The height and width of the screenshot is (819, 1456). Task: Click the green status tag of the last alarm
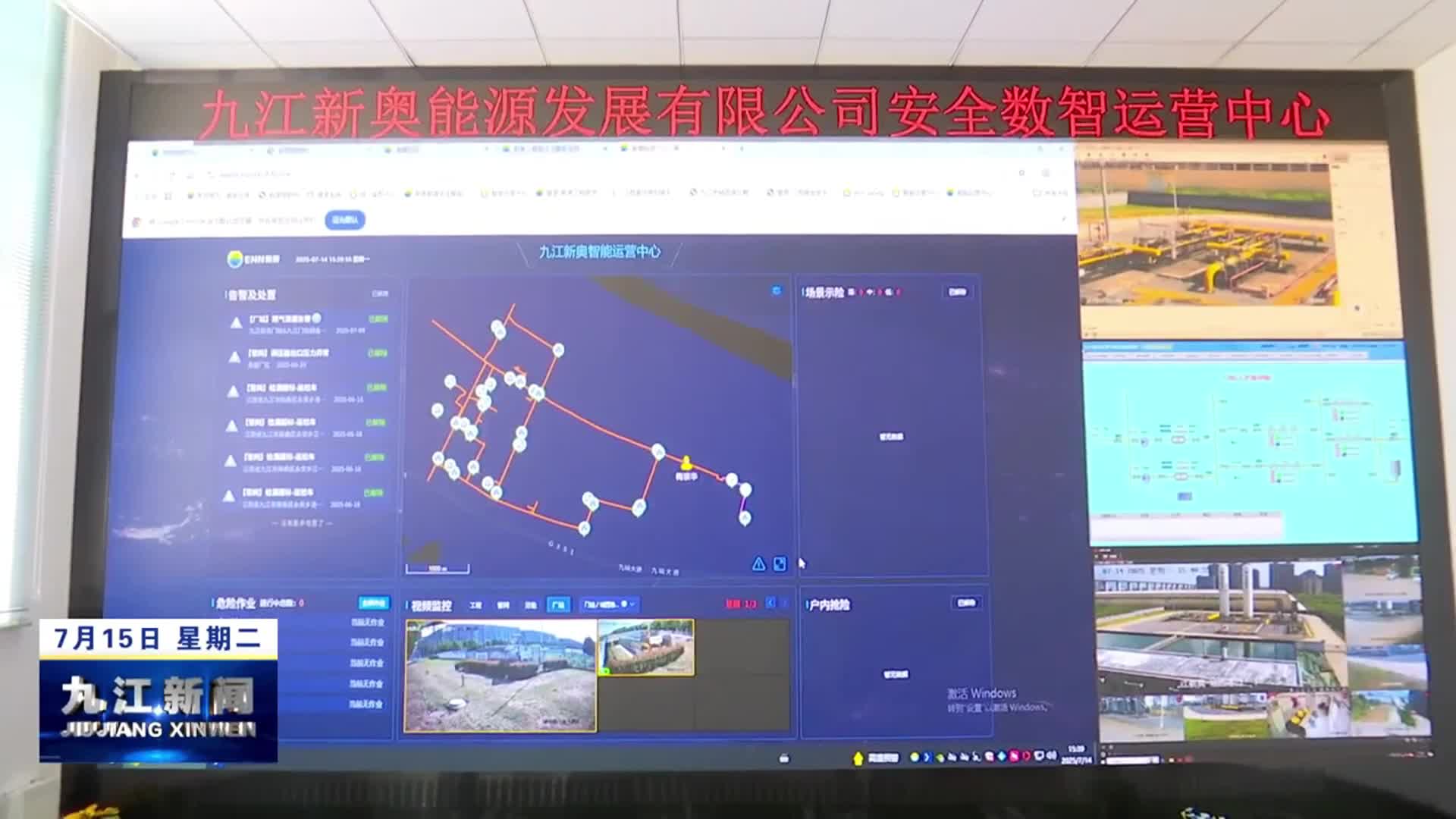[x=373, y=493]
